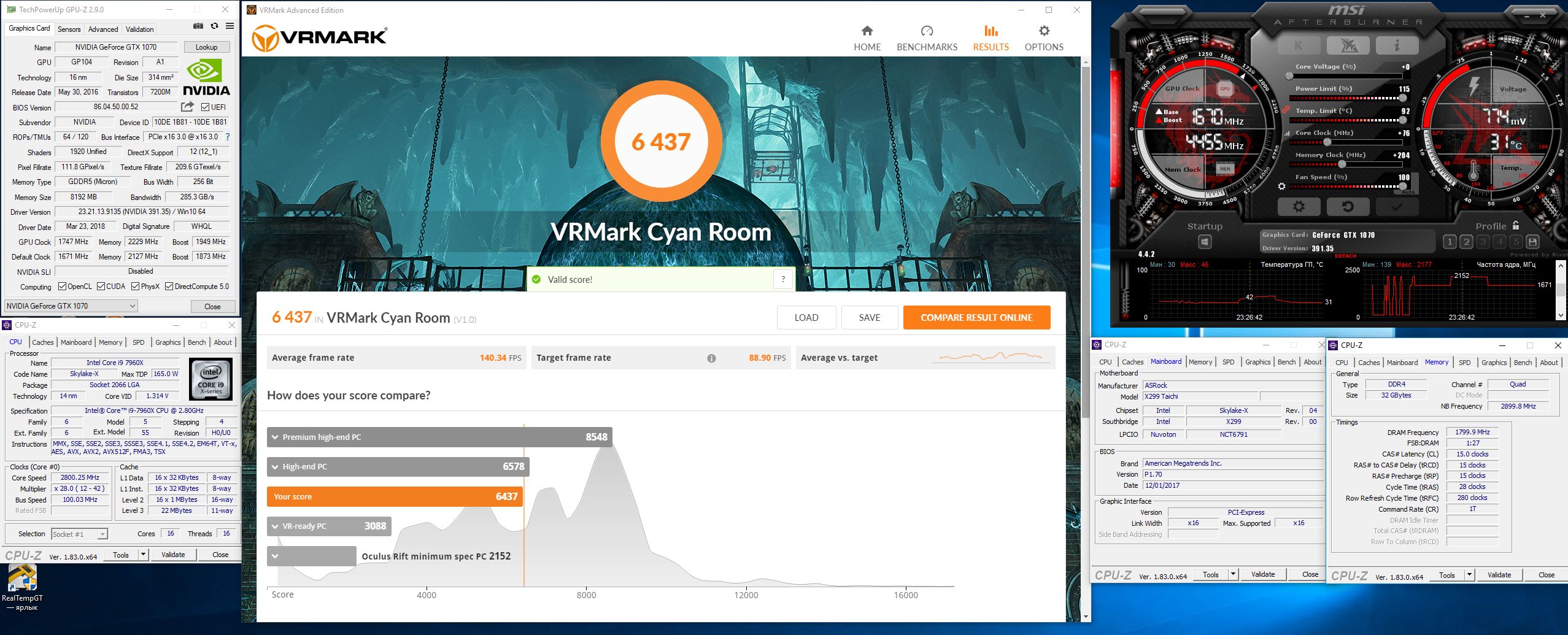Toggle the CUDA checkbox
Screen dimensions: 1568x635
101,287
